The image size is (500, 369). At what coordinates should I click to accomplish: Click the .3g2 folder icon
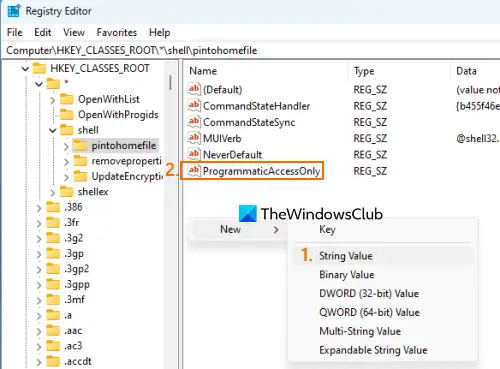(53, 238)
